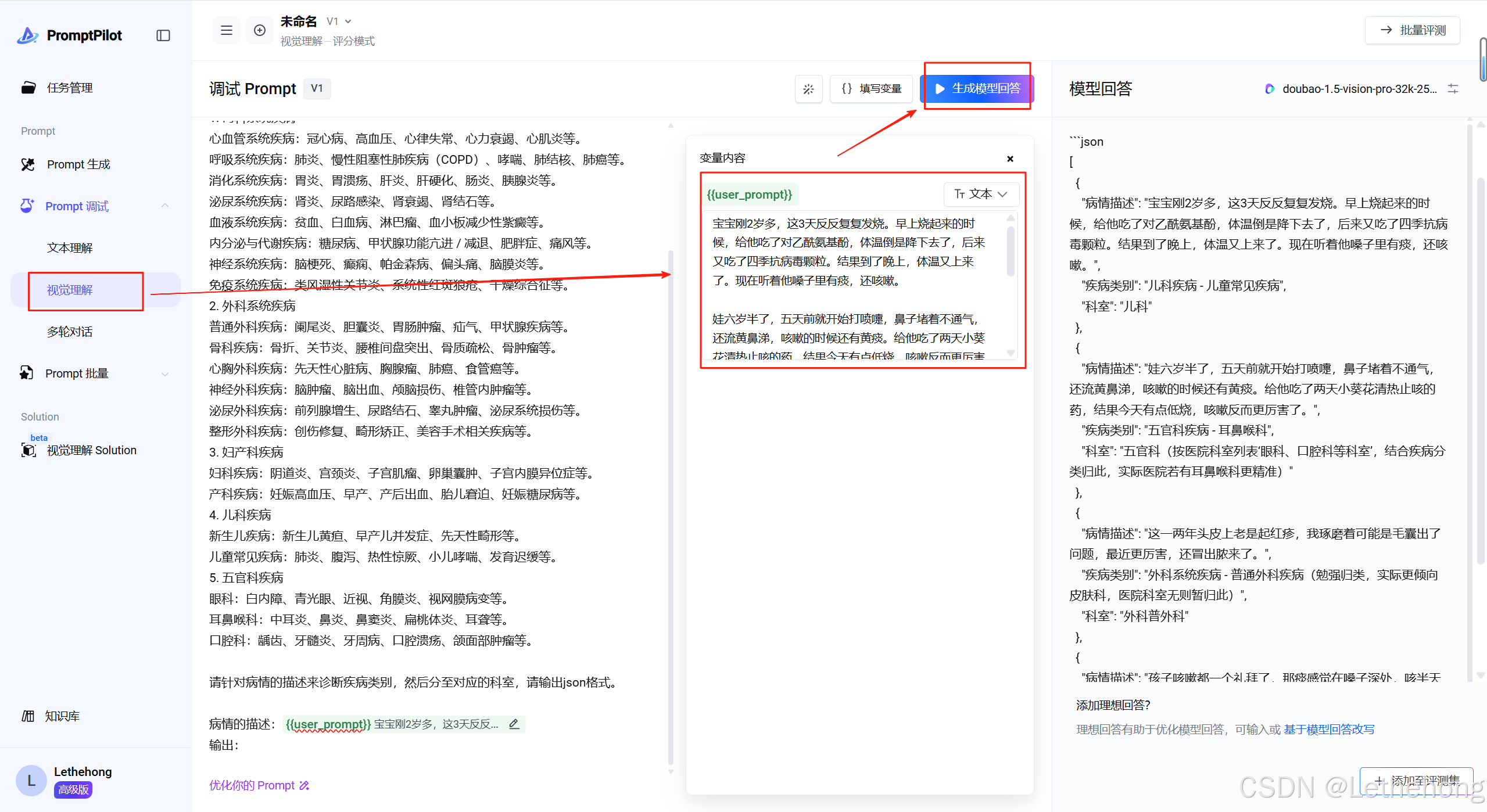Screen dimensions: 1487x812
Task: Click the 优化你的 Prompt link
Action: [x=259, y=785]
